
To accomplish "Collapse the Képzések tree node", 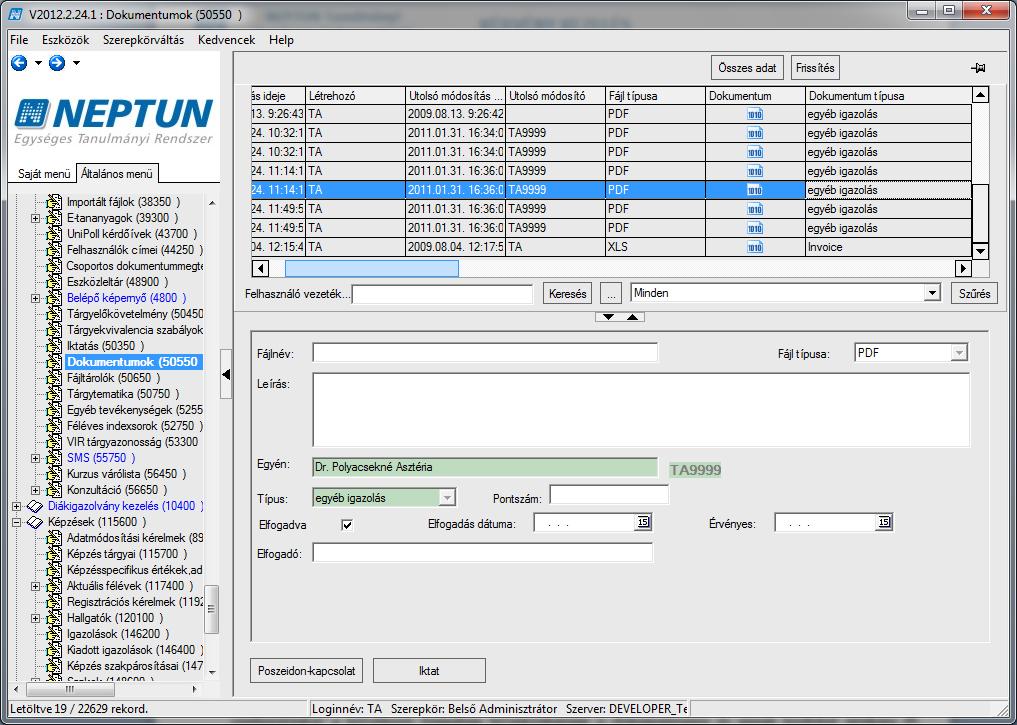I will (16, 521).
